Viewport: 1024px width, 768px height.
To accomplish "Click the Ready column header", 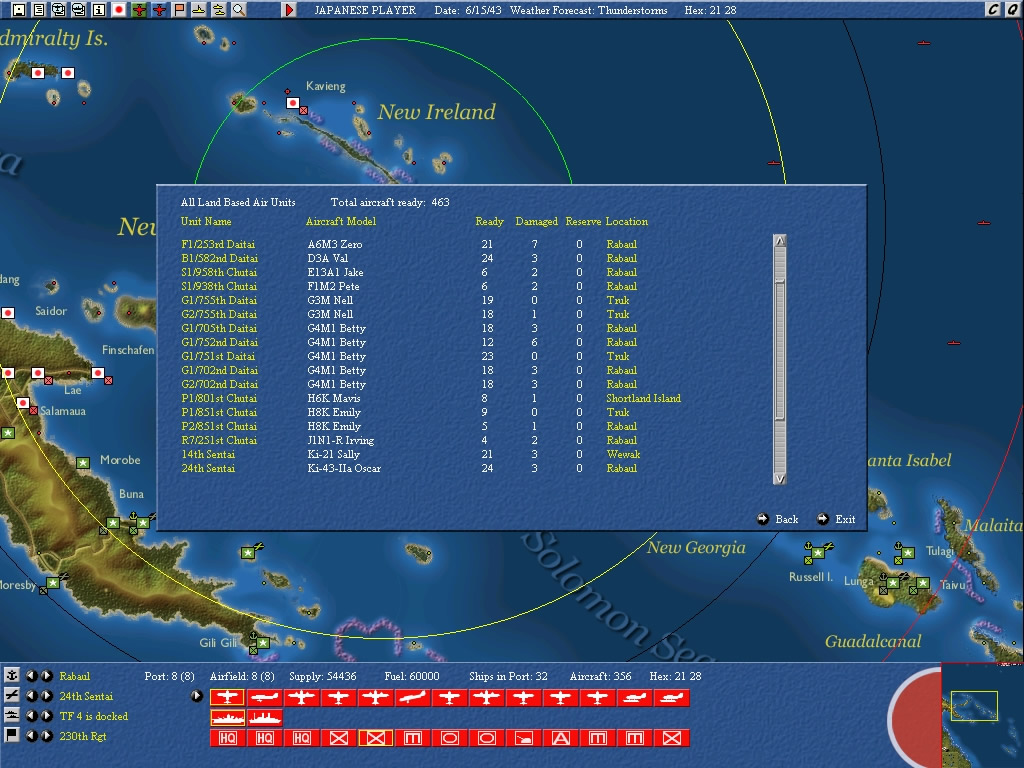I will [489, 221].
